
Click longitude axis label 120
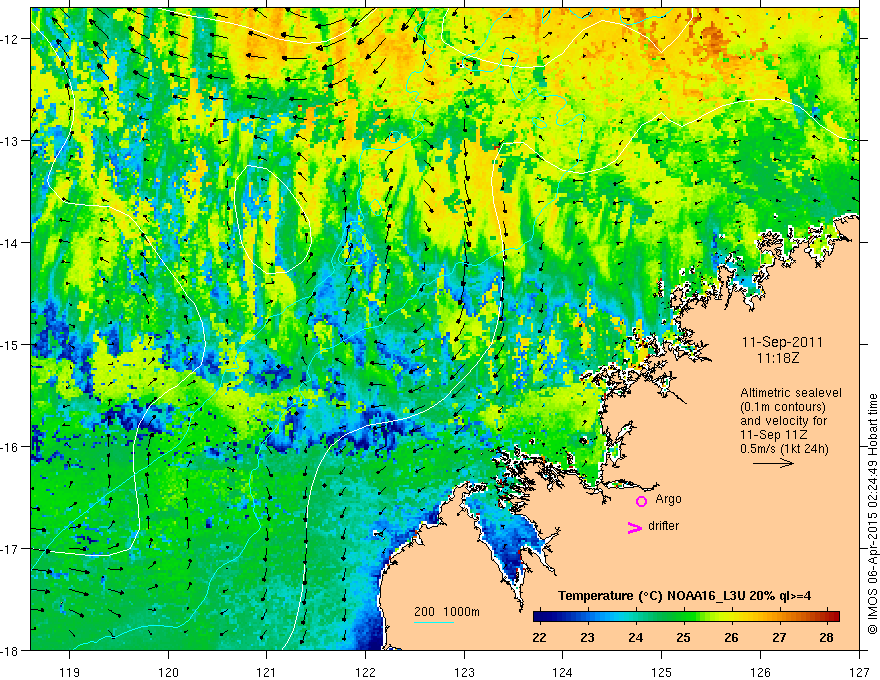click(x=168, y=672)
